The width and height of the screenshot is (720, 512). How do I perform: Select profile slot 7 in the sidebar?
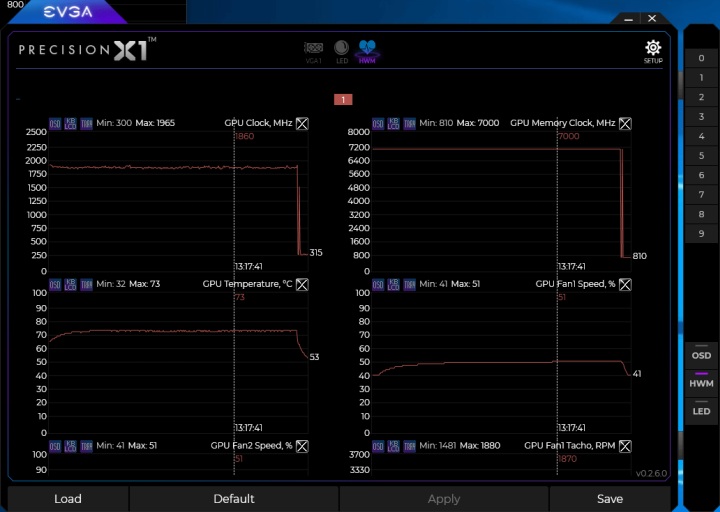(x=701, y=195)
